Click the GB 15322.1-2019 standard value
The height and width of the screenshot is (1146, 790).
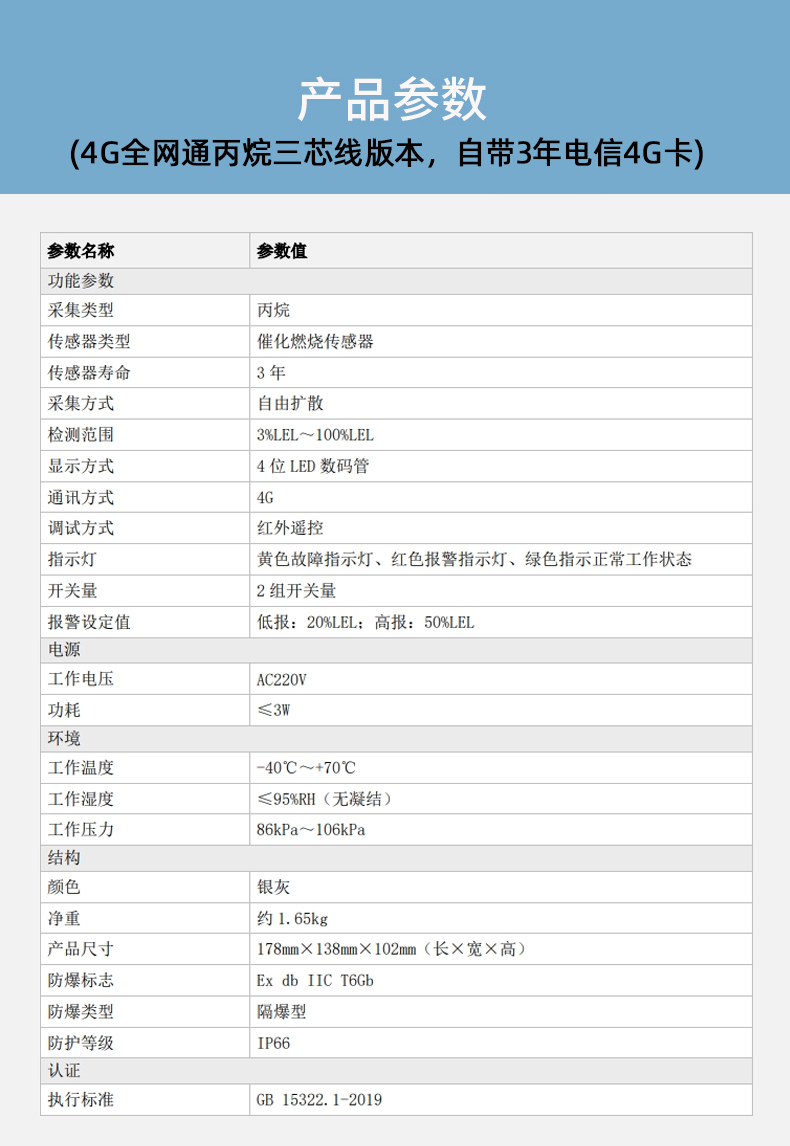pyautogui.click(x=319, y=1100)
